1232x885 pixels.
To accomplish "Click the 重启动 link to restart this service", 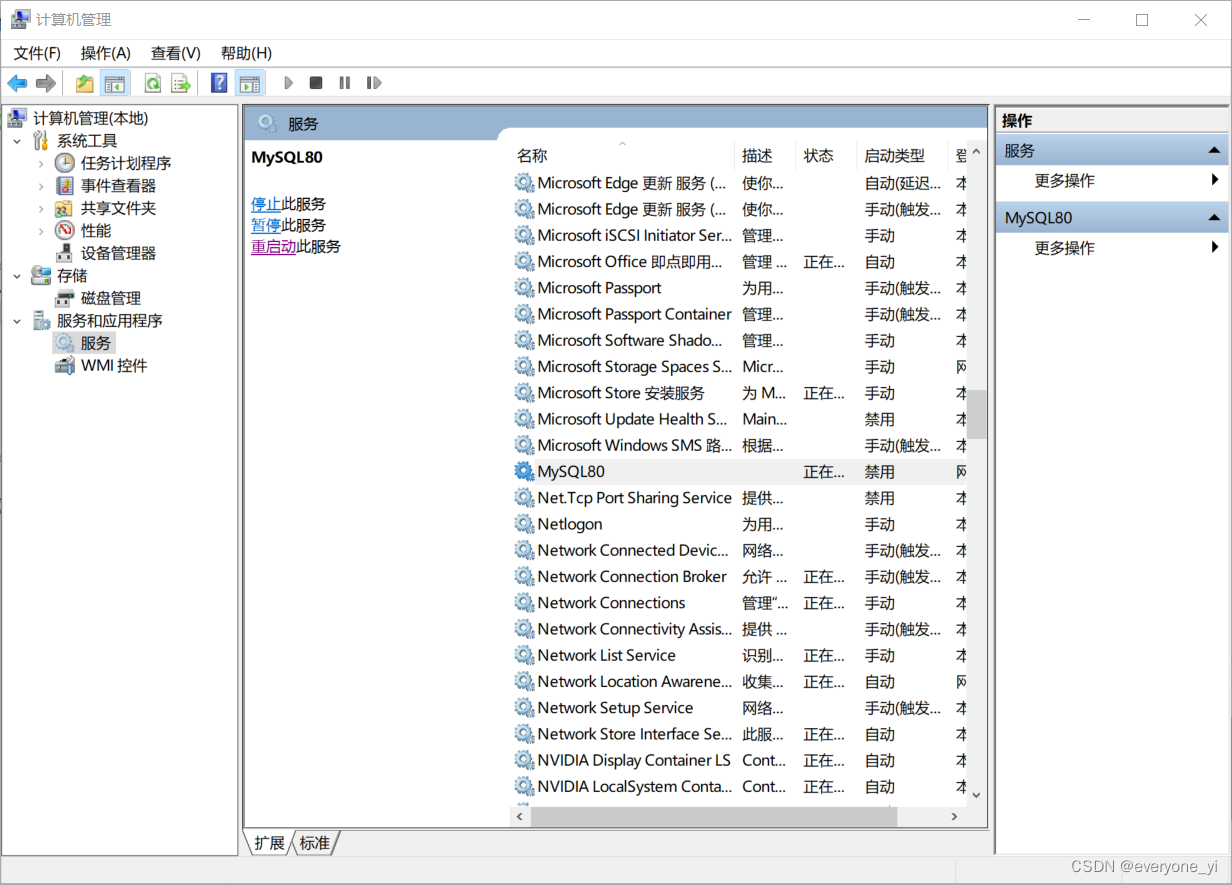I will pyautogui.click(x=274, y=246).
